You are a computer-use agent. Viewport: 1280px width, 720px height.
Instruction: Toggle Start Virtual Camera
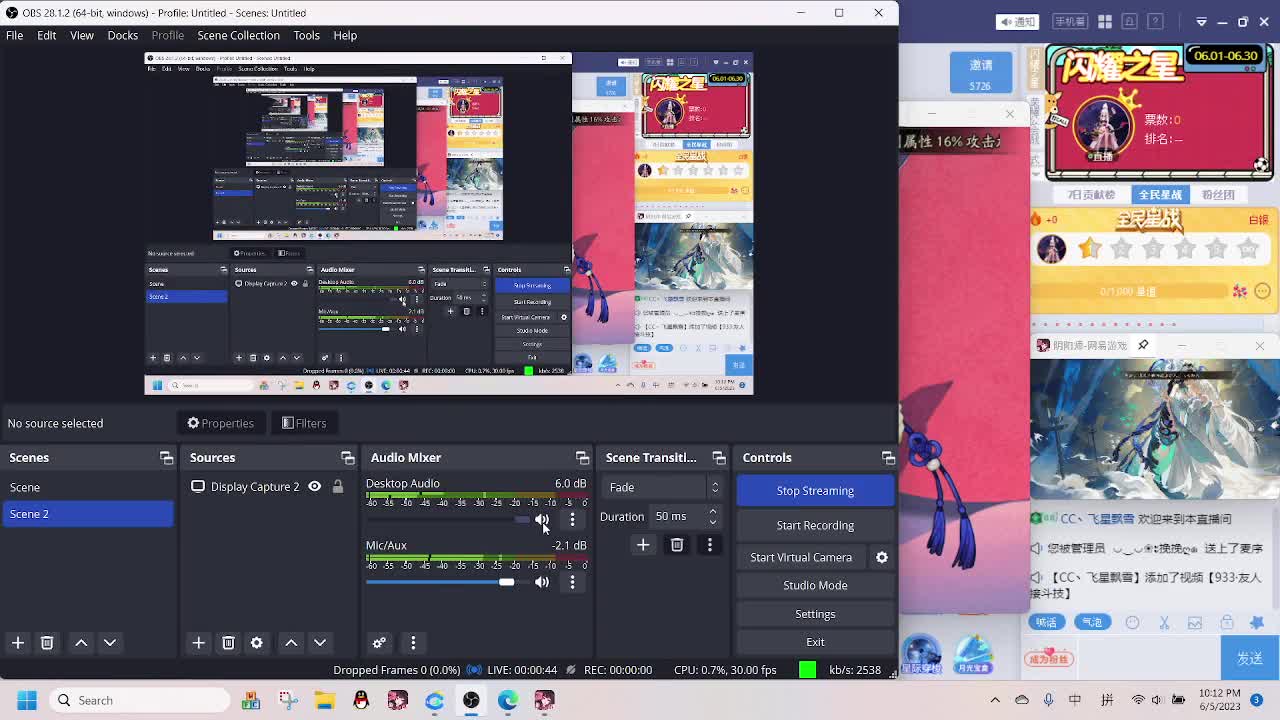point(801,557)
